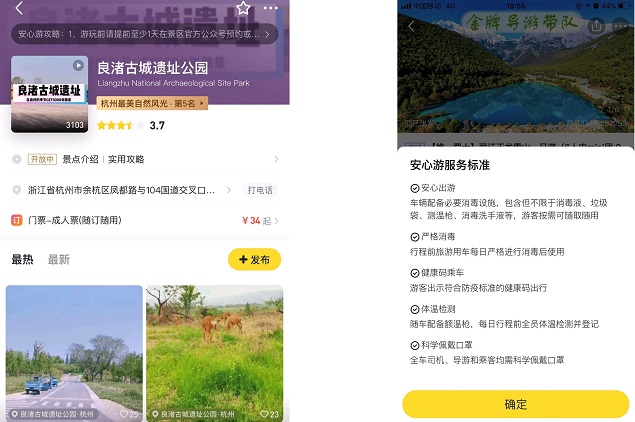Open the ¥34 起 ticket price chevron
This screenshot has height=422, width=635.
(x=277, y=221)
